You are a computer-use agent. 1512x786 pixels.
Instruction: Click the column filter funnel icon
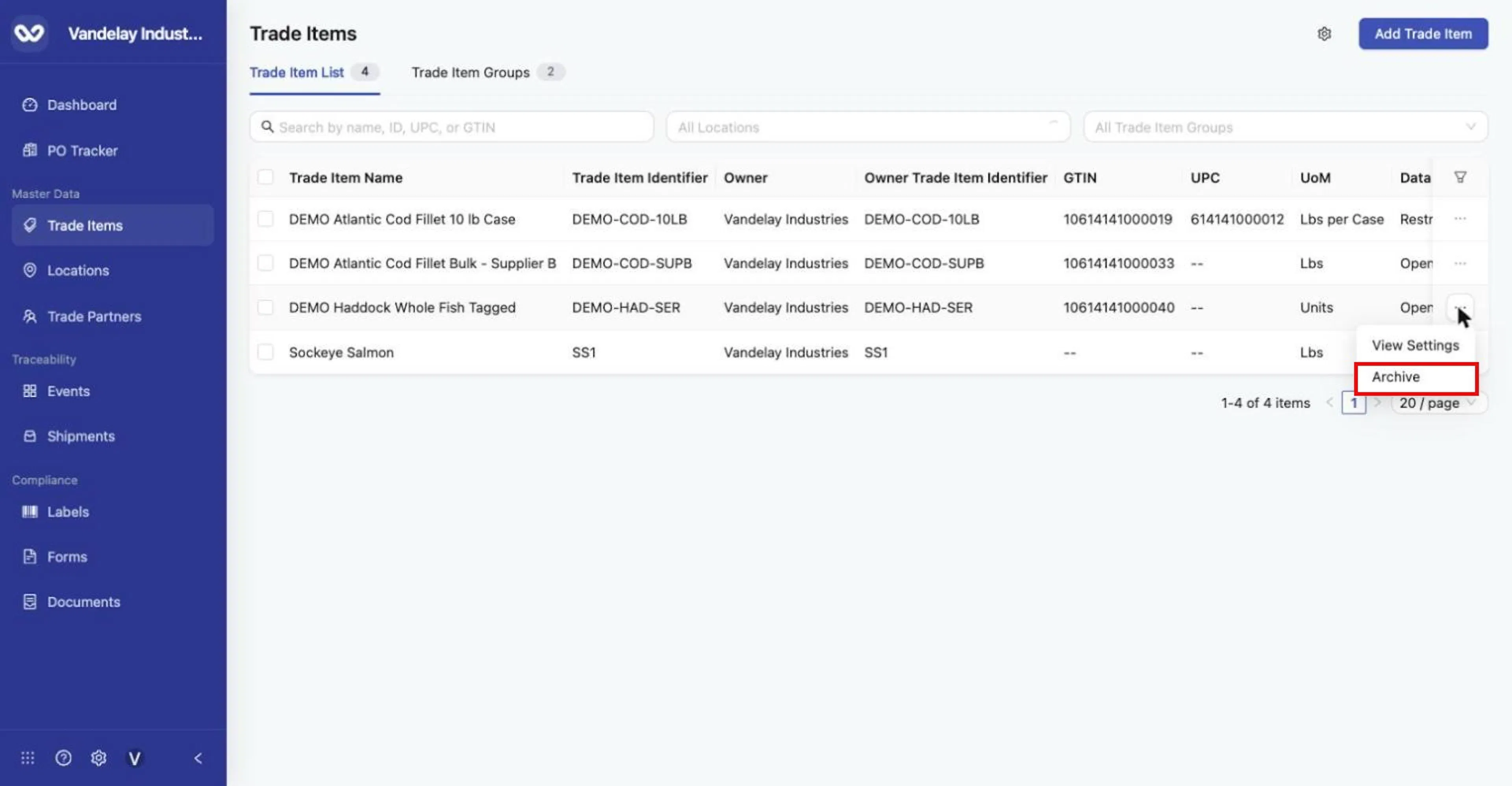1460,177
